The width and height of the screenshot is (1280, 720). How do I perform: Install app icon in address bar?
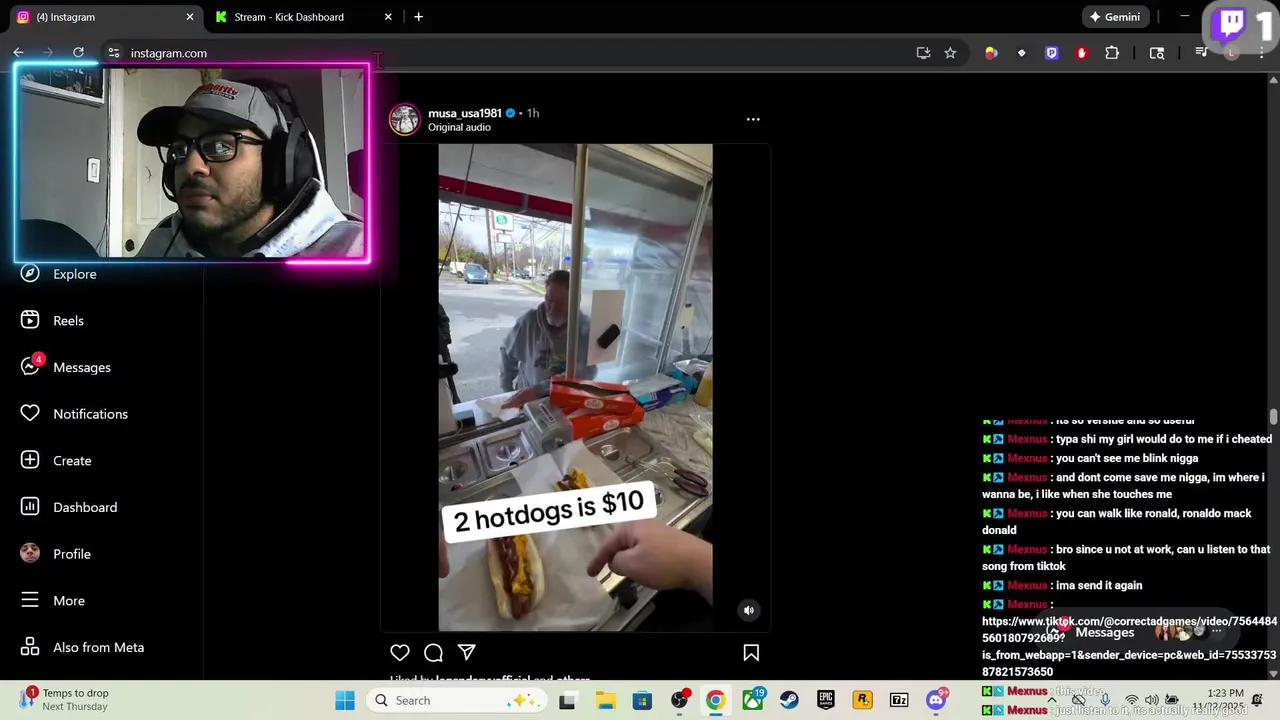[x=923, y=53]
